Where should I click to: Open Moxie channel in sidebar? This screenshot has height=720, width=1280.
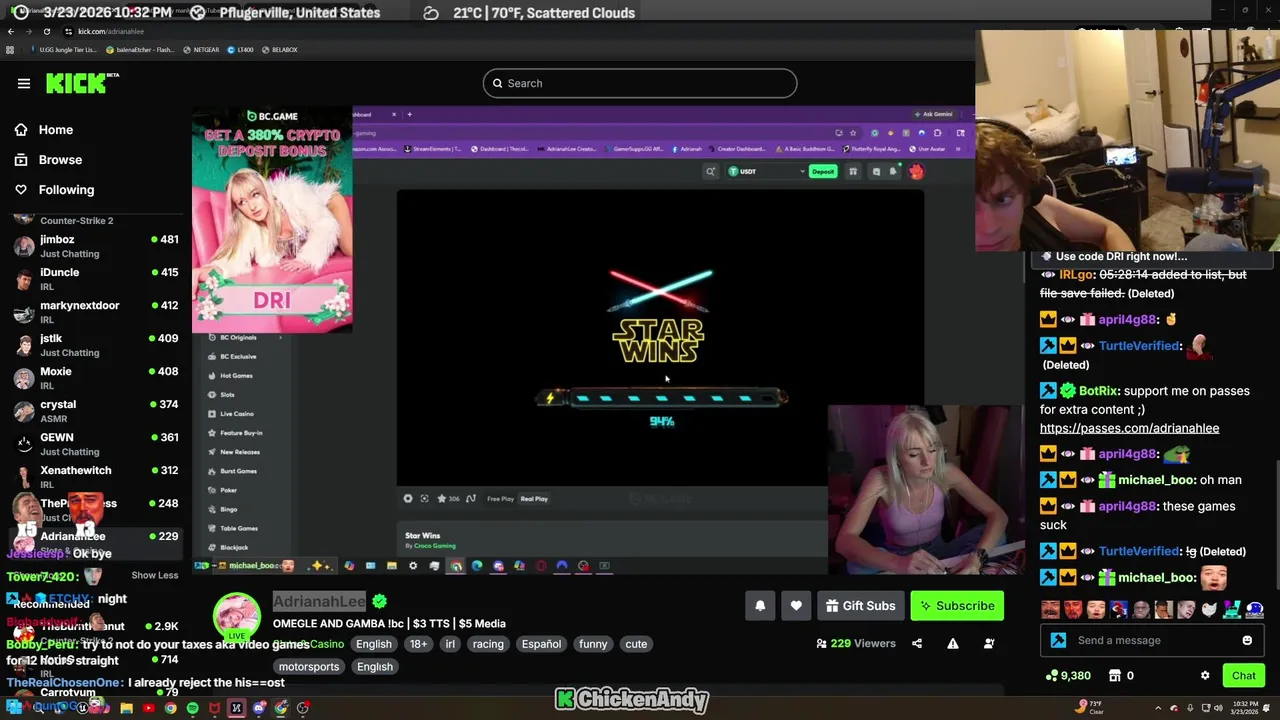click(x=95, y=378)
